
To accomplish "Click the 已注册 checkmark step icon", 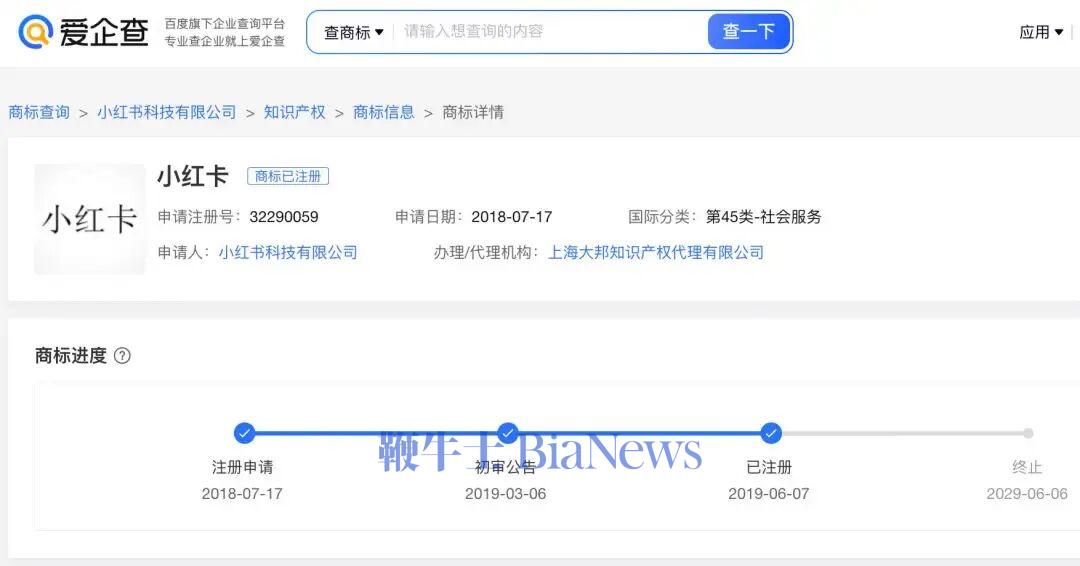I will point(770,433).
